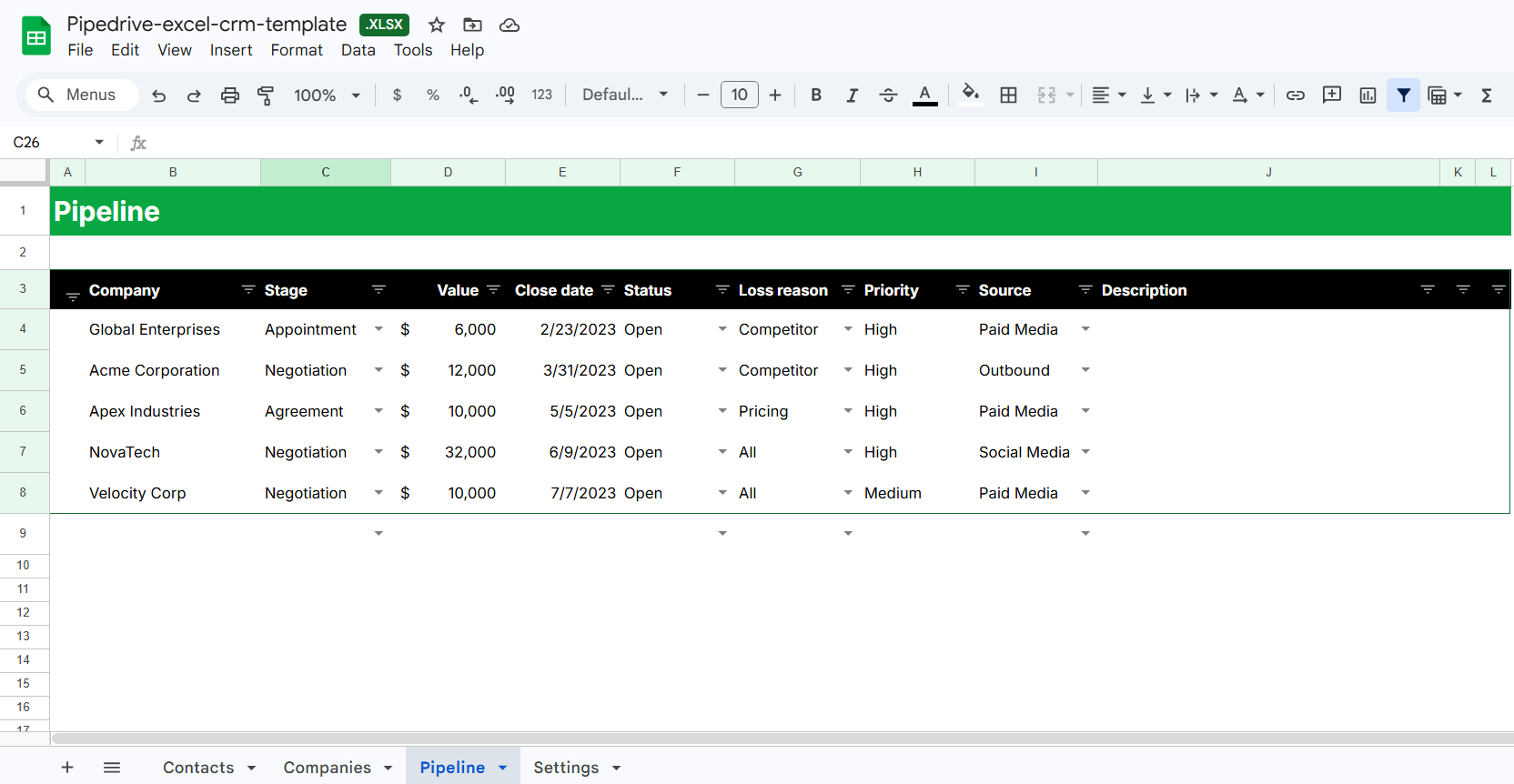1514x784 pixels.
Task: Switch to the Contacts sheet tab
Action: tap(209, 768)
